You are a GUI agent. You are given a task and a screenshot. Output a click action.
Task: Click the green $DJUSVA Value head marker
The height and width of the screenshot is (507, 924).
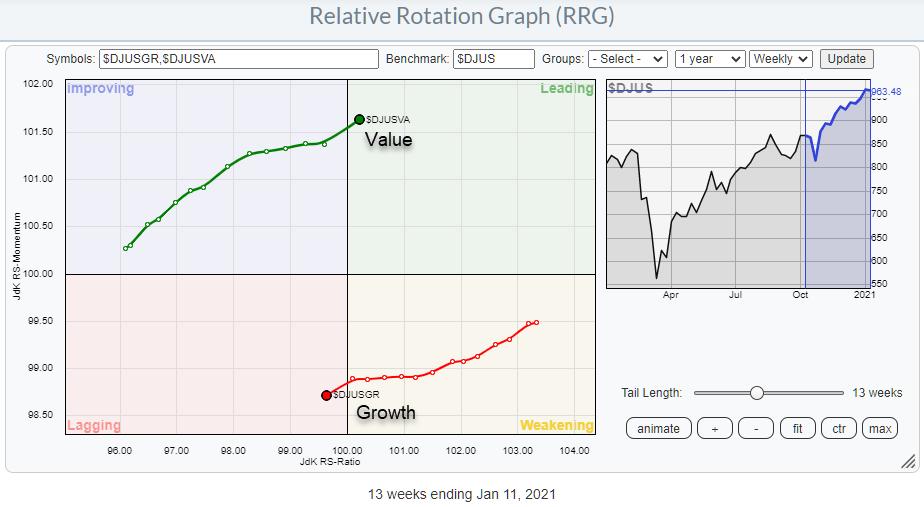pos(359,120)
